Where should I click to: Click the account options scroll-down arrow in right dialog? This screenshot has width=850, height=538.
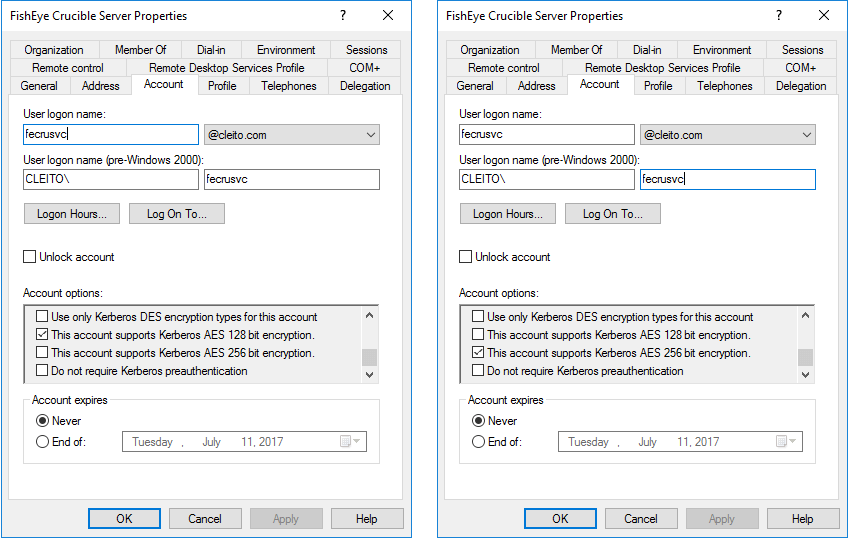[806, 375]
